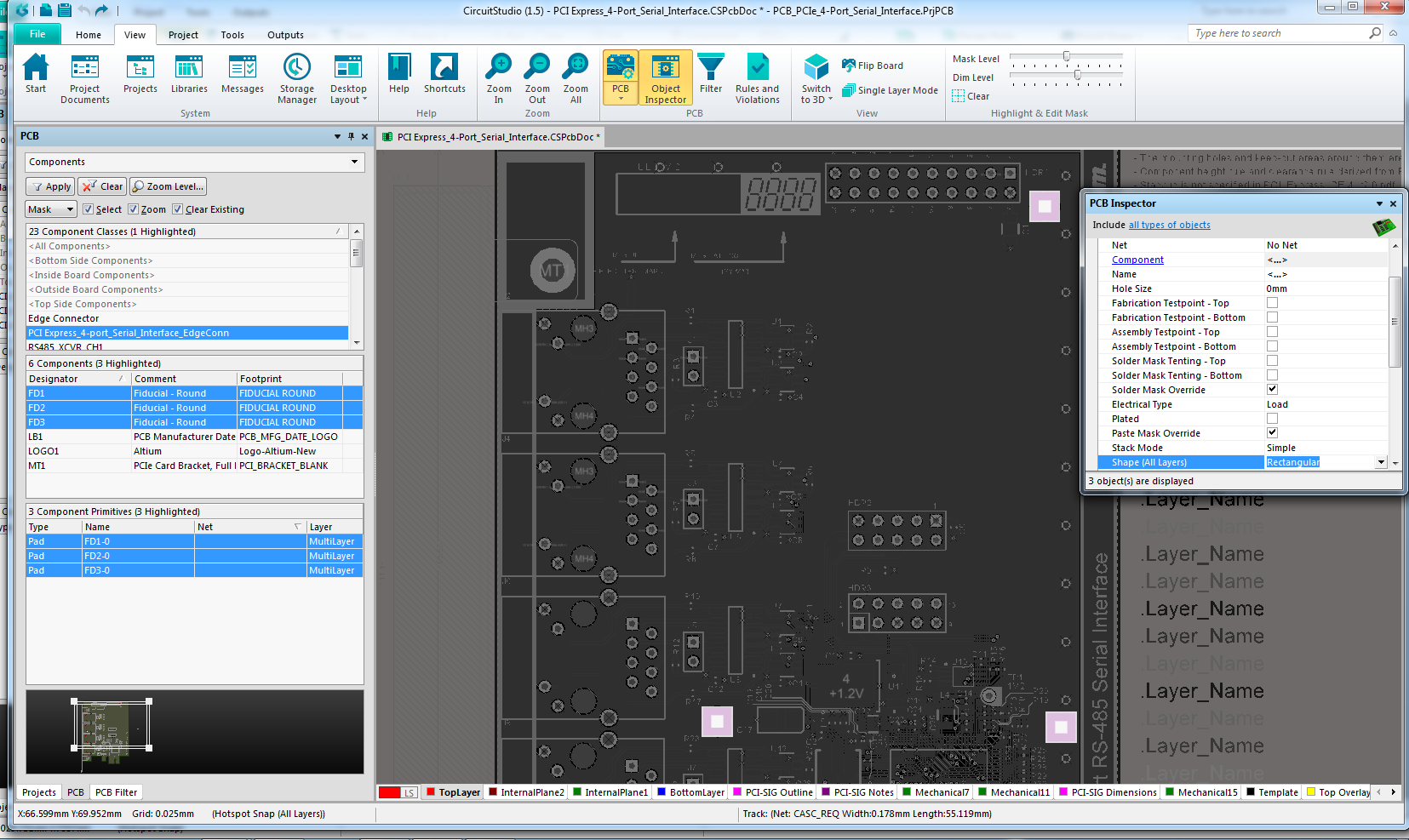Click the undo arrow in title bar
This screenshot has height=840, width=1409.
(x=83, y=10)
